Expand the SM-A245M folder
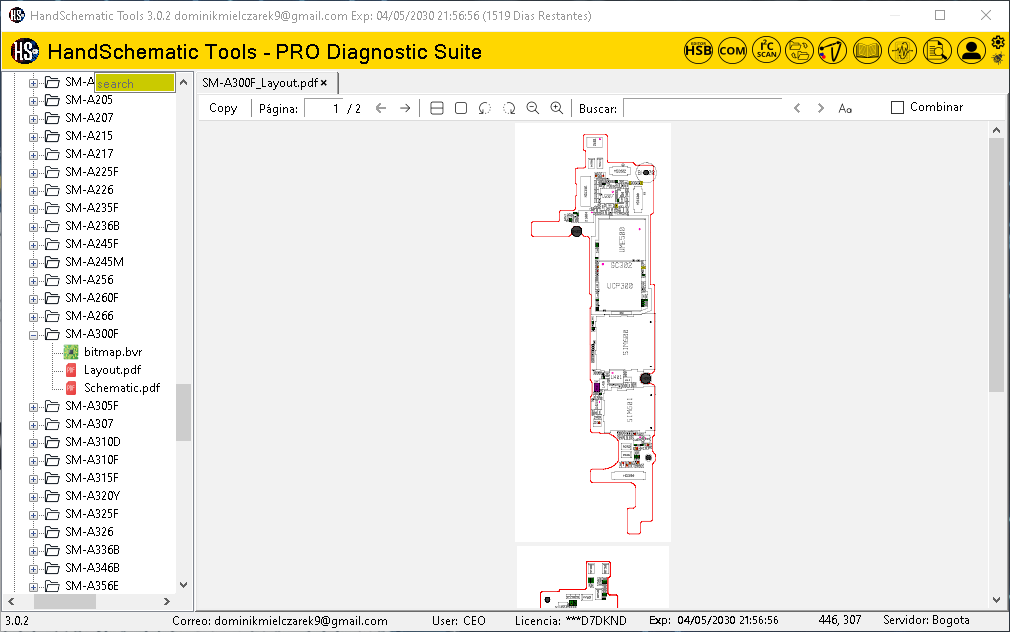 pyautogui.click(x=33, y=262)
